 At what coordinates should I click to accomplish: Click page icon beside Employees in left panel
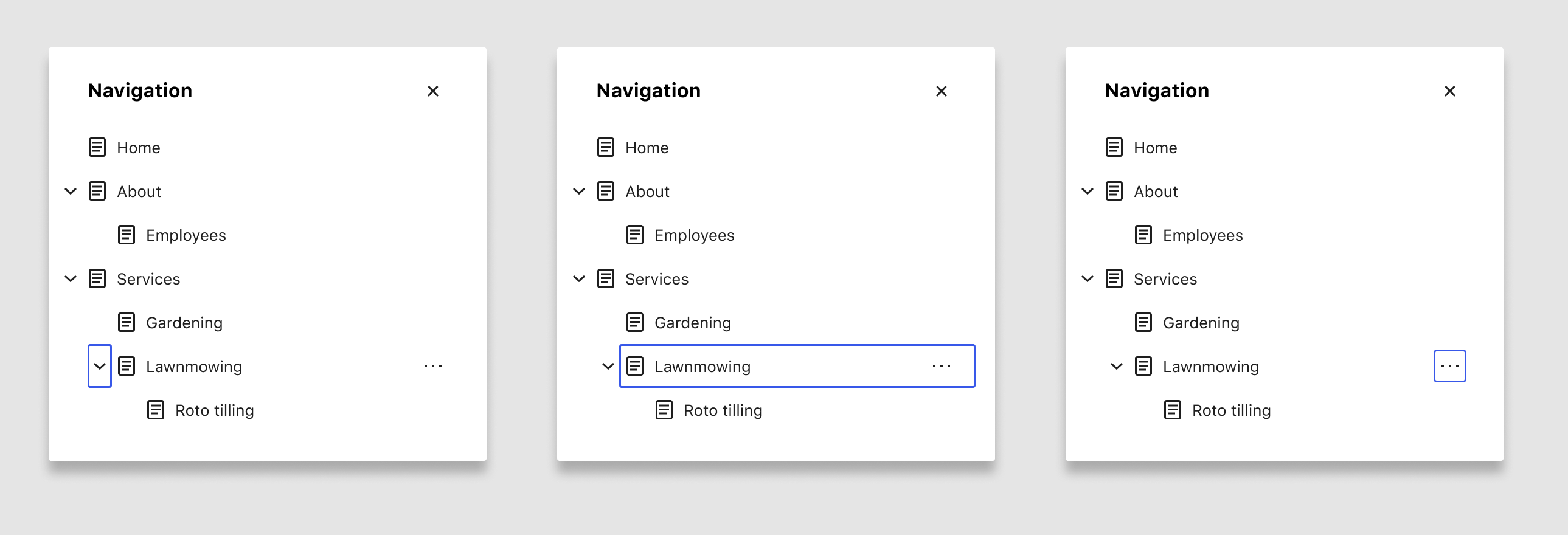(127, 235)
